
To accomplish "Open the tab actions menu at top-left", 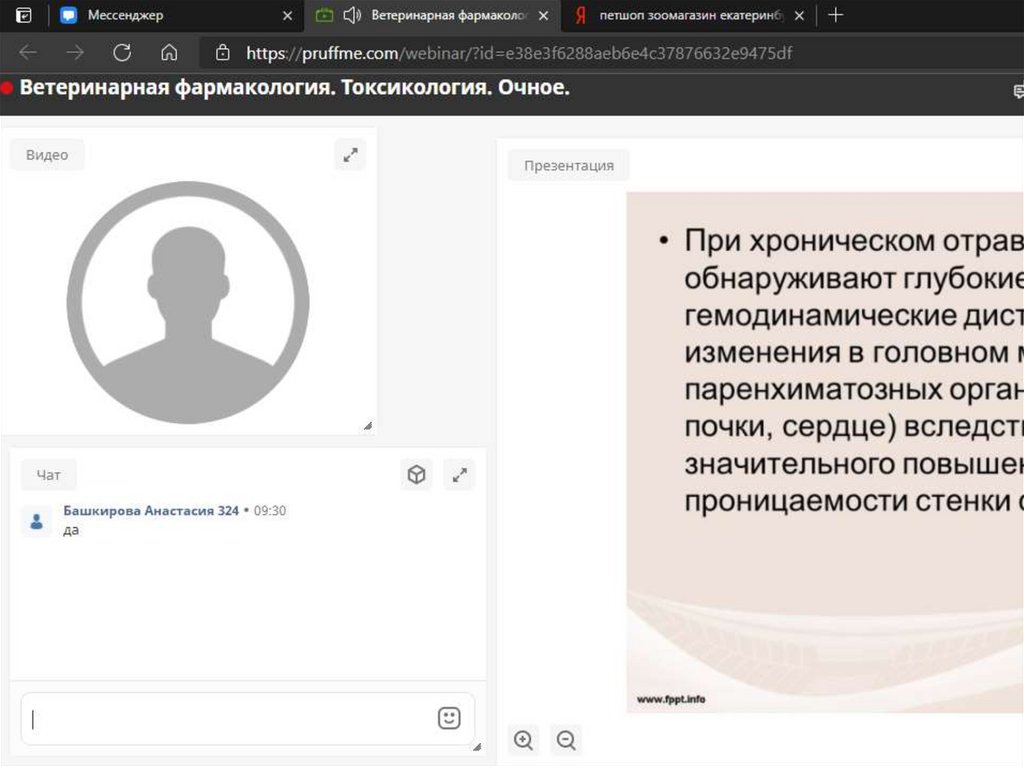I will pyautogui.click(x=23, y=15).
